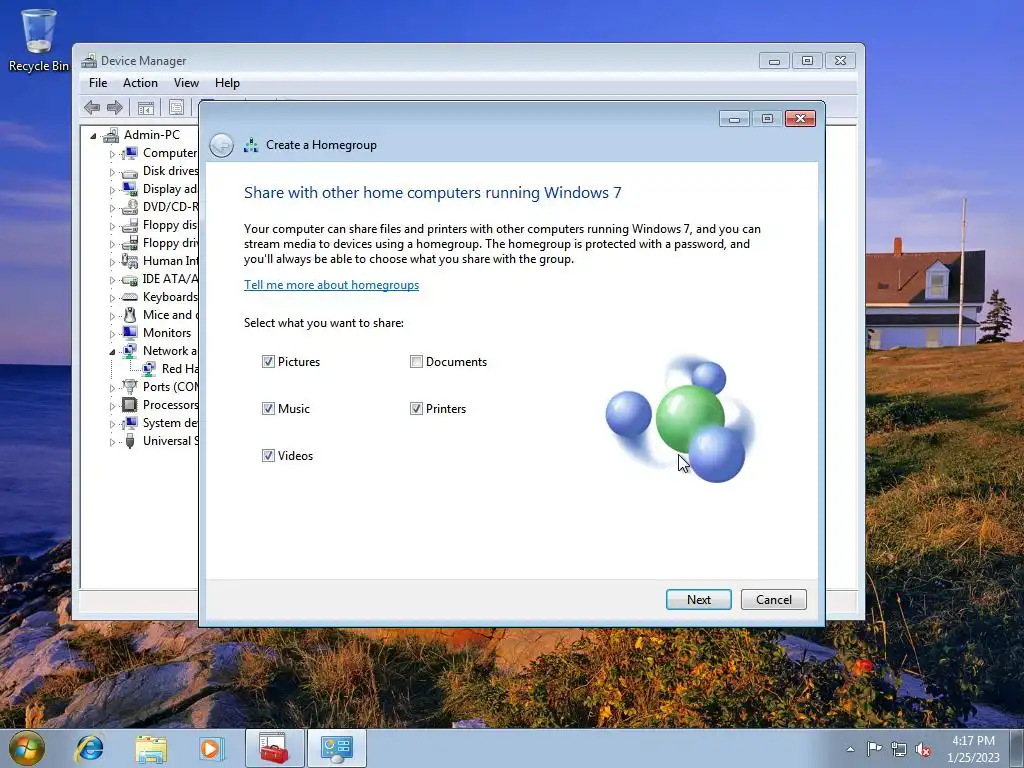Screen dimensions: 1024x768
Task: Expand the Display adapters category
Action: click(x=112, y=190)
